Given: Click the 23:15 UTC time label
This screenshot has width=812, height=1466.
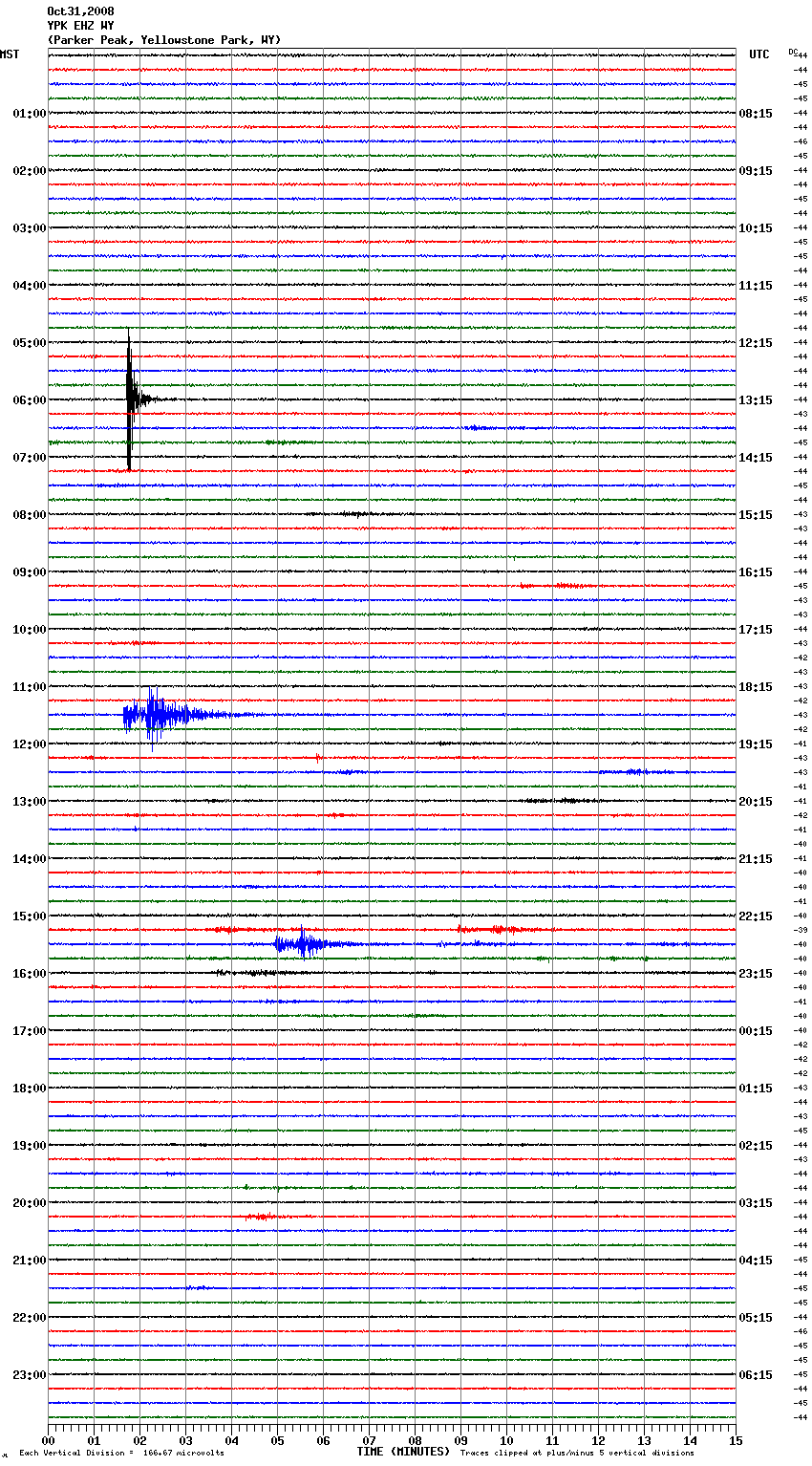Looking at the screenshot, I should 756,974.
